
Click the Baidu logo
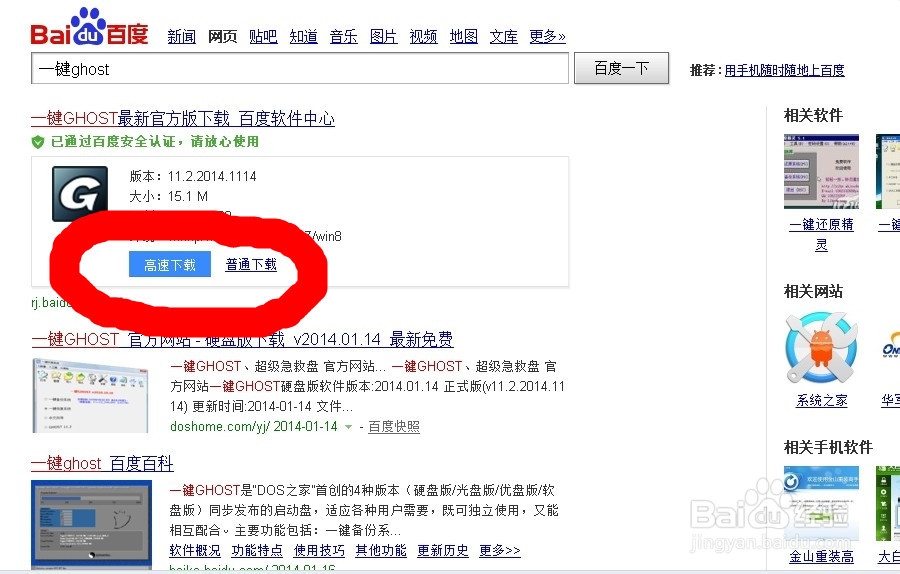click(89, 27)
